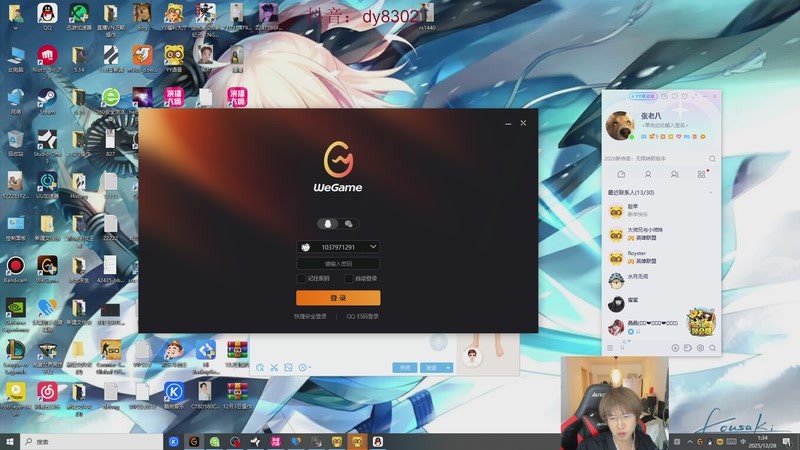Screen dimensions: 800x450
Task: Click the 关闭 close button in chat window
Action: pyautogui.click(x=405, y=367)
